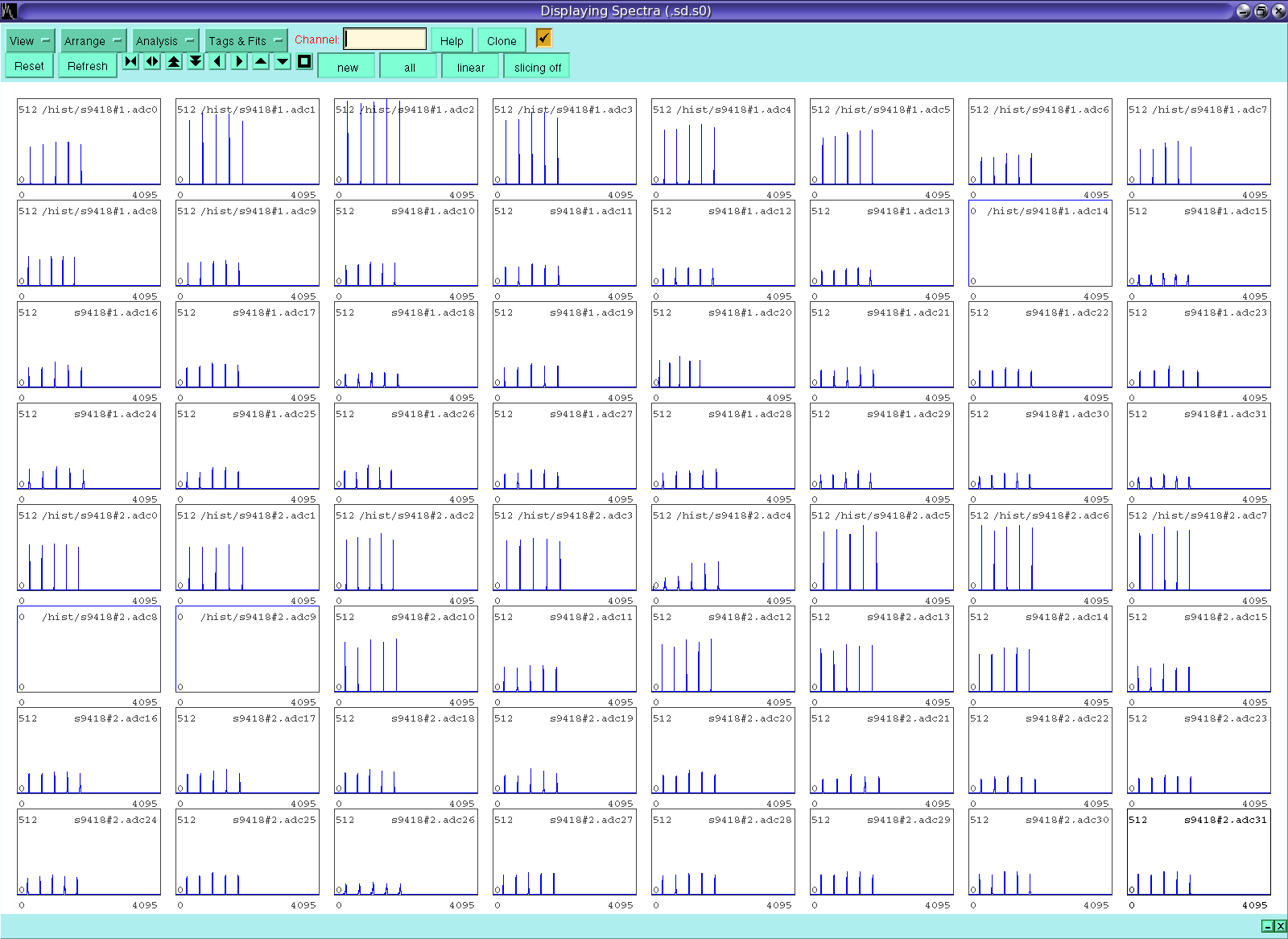Shift spectra right with the right arrow icon
This screenshot has width=1288, height=939.
239,61
